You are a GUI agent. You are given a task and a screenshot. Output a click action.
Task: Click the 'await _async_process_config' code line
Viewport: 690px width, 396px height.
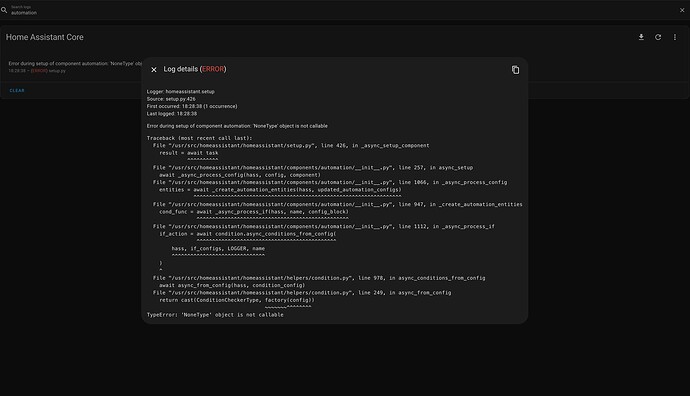240,175
